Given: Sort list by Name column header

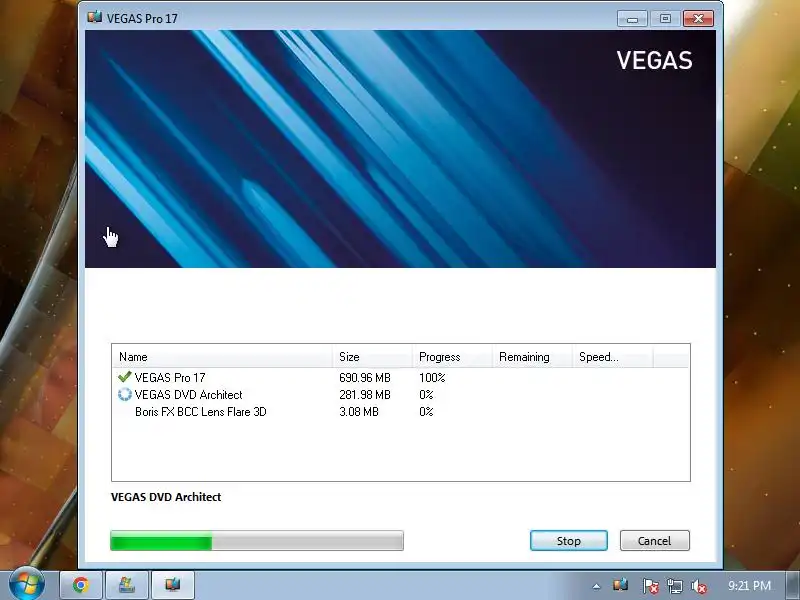Looking at the screenshot, I should (x=222, y=357).
